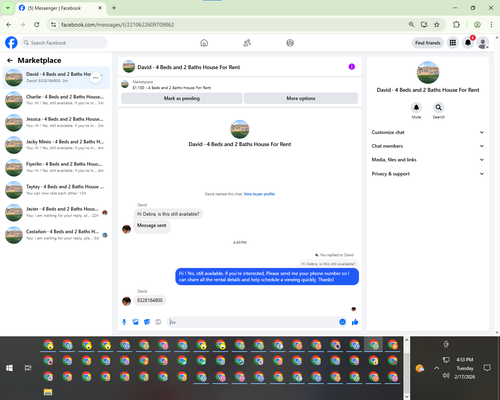
Task: Click the browser address bar URL
Action: point(117,25)
